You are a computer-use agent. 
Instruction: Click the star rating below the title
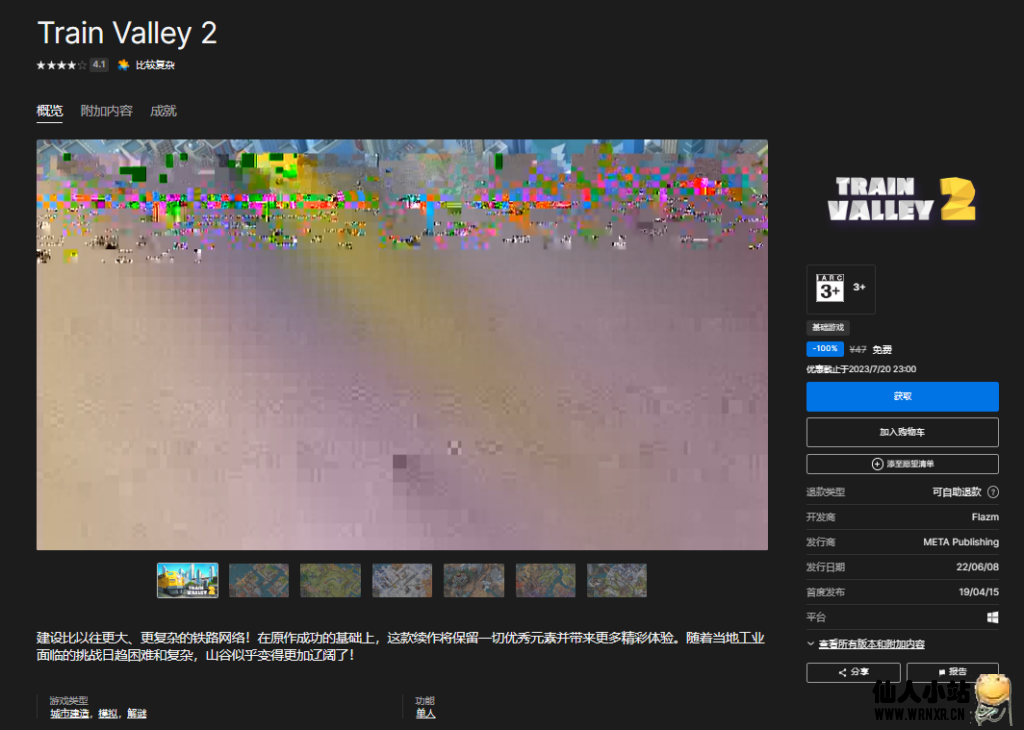coord(61,65)
